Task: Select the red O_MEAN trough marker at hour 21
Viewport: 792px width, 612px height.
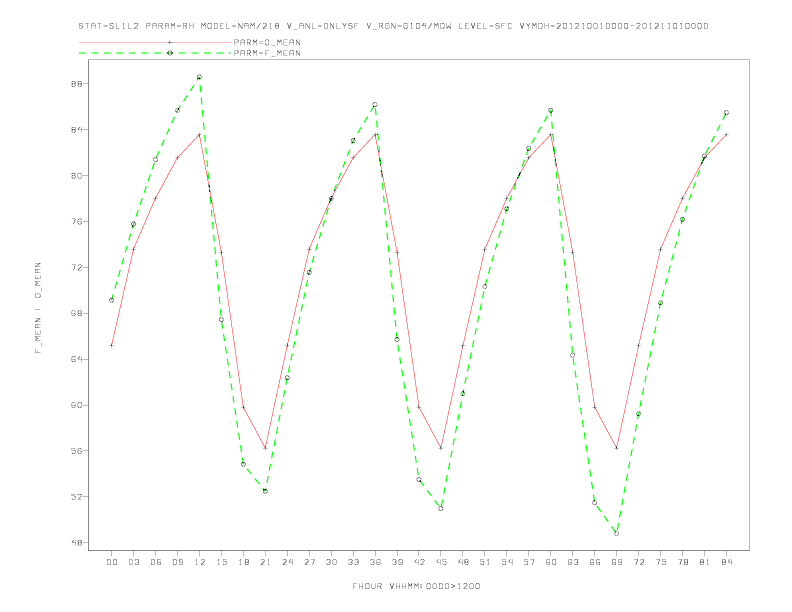Action: (265, 448)
